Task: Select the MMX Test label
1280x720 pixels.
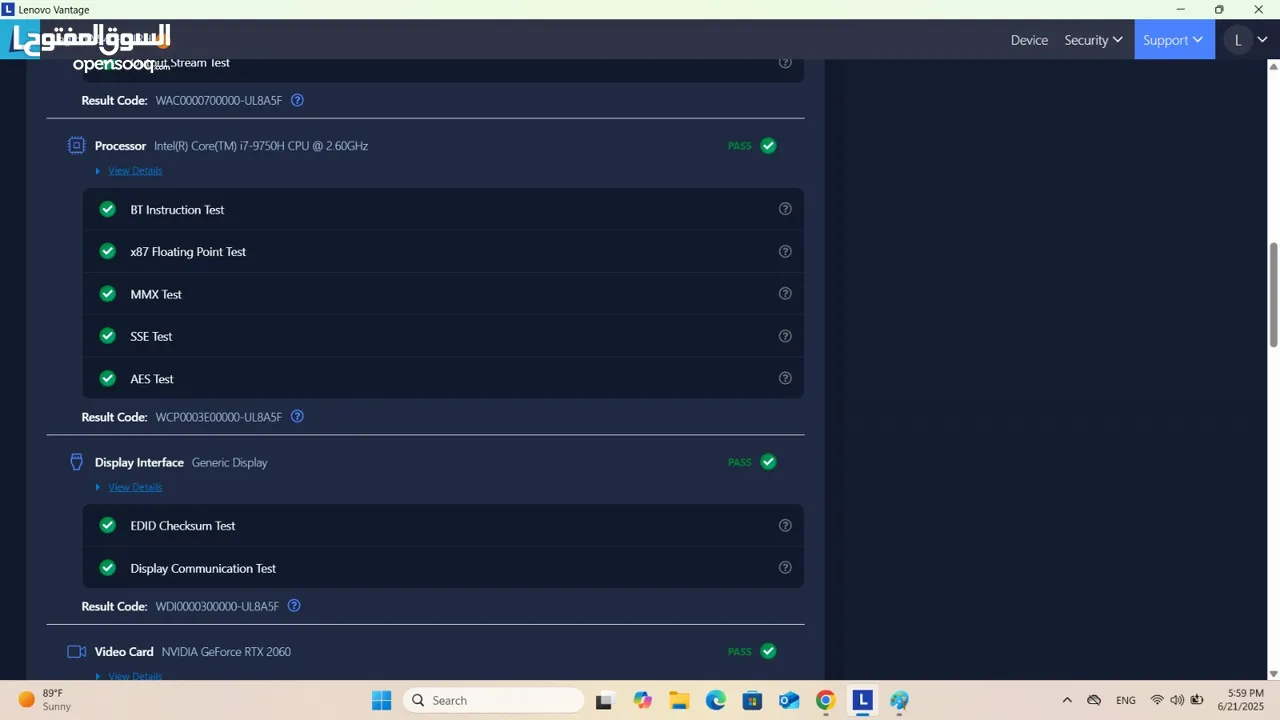Action: click(x=156, y=294)
